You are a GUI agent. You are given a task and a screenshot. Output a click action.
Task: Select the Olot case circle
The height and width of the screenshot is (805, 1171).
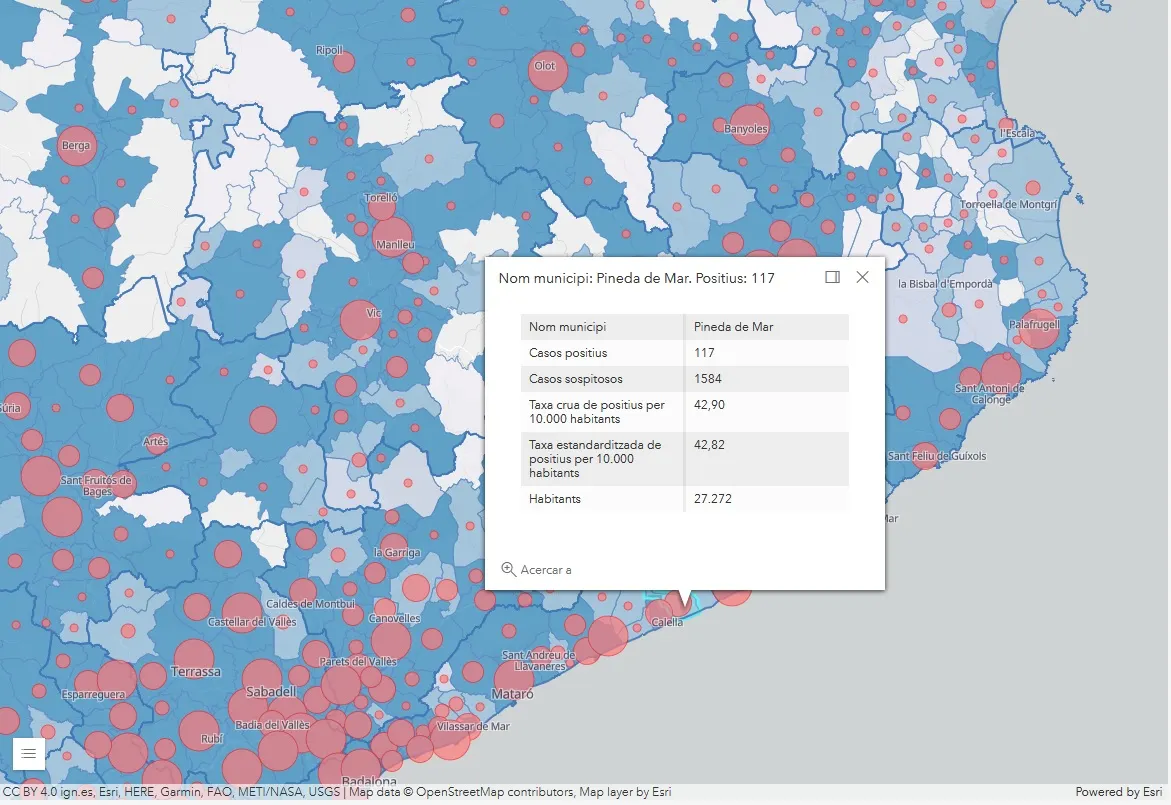(547, 71)
